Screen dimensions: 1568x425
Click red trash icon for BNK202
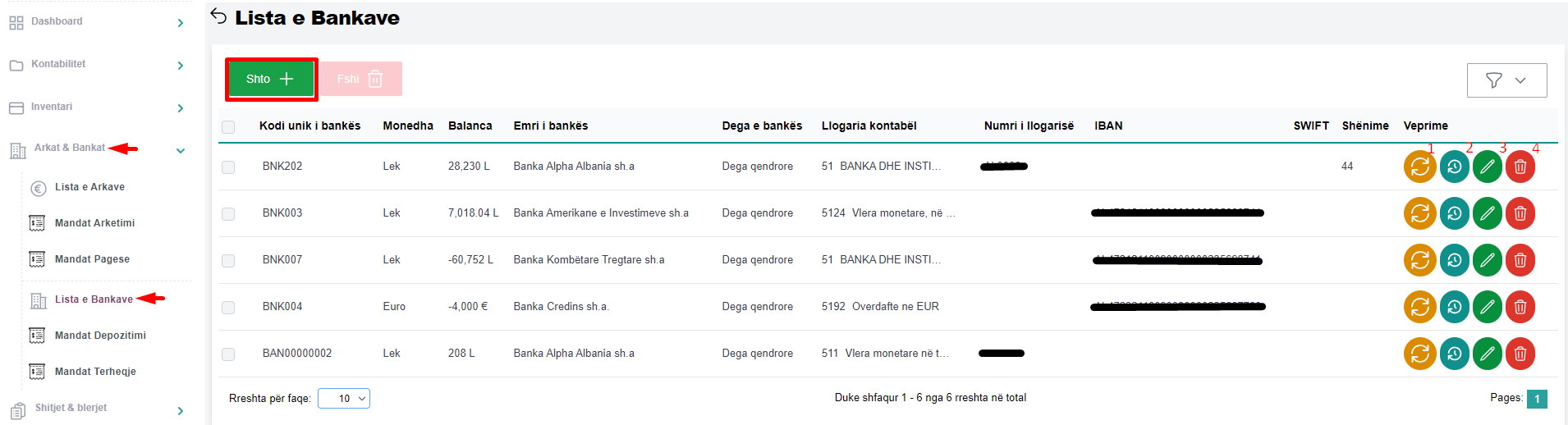coord(1520,167)
